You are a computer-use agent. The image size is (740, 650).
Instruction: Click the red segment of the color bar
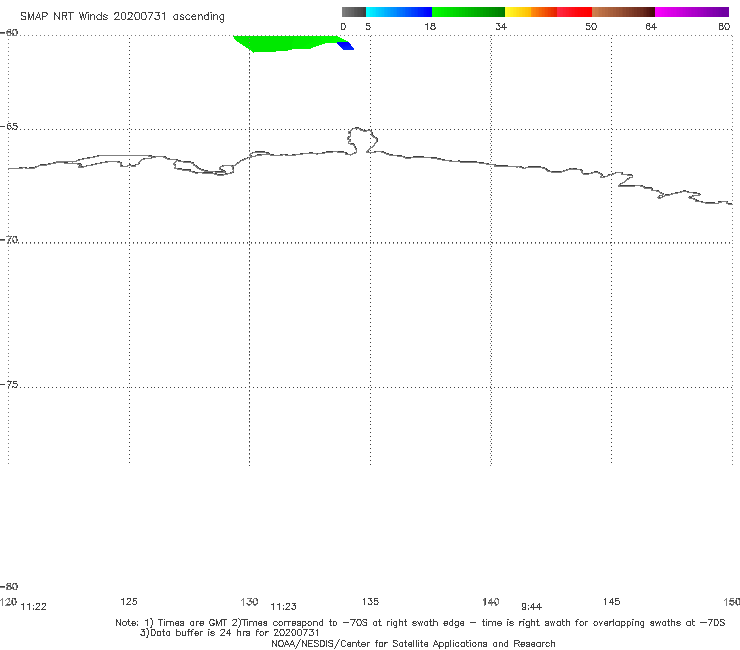[574, 12]
